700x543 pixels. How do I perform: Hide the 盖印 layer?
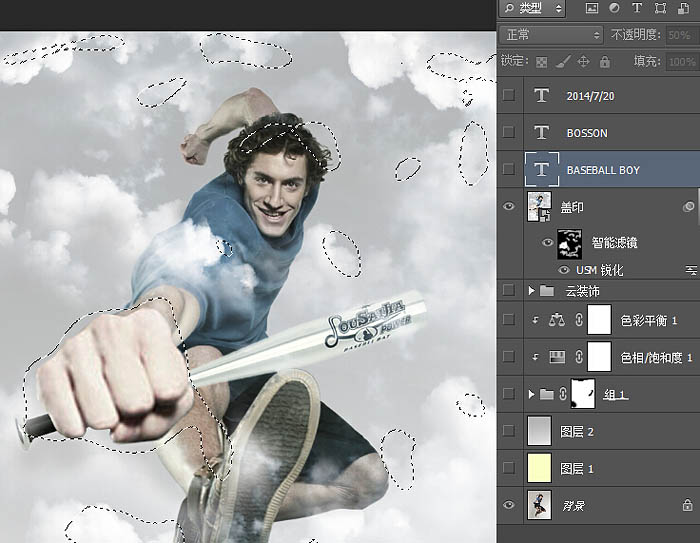coord(508,206)
